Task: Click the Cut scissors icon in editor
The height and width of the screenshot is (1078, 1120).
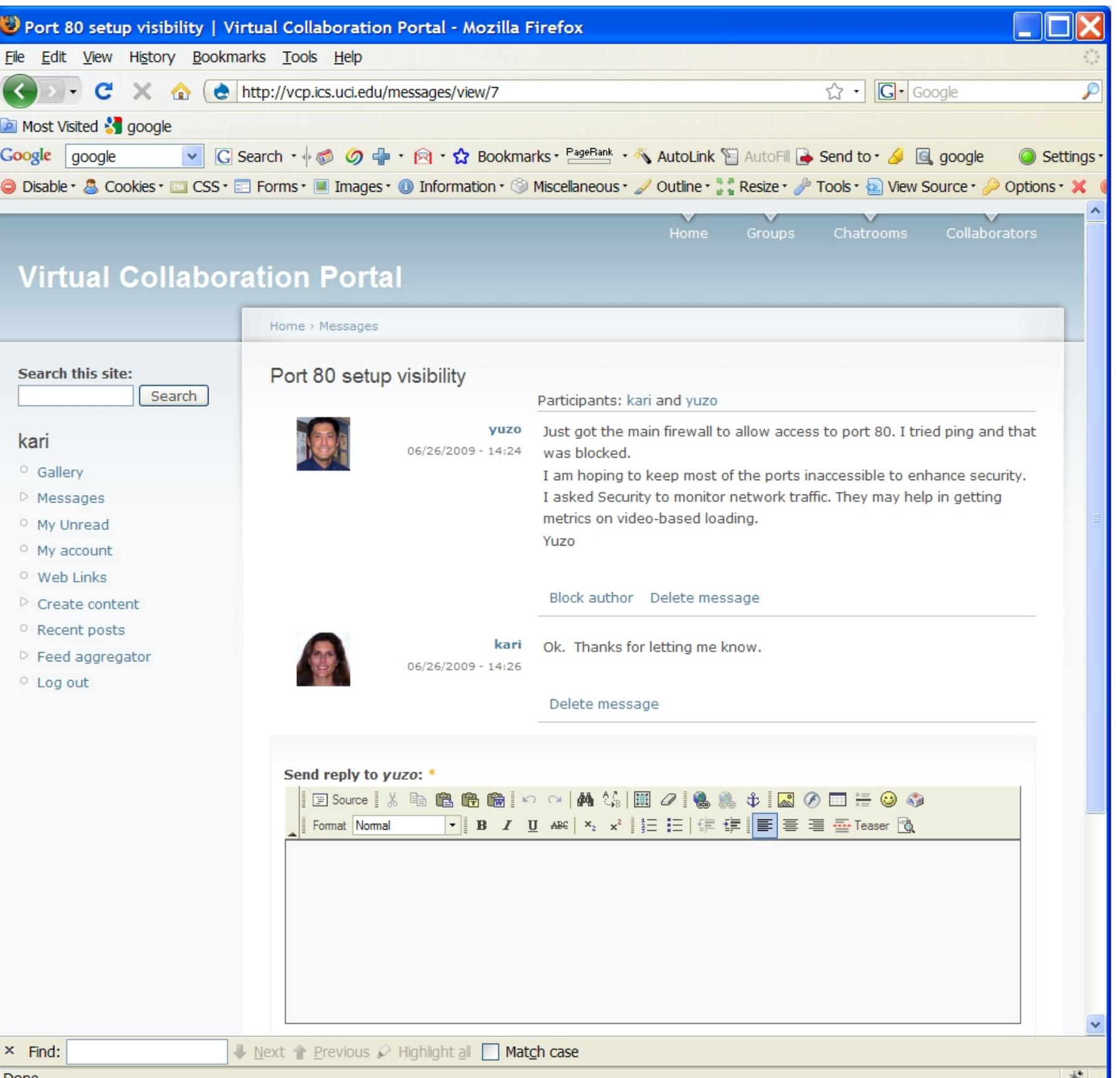Action: pyautogui.click(x=392, y=800)
